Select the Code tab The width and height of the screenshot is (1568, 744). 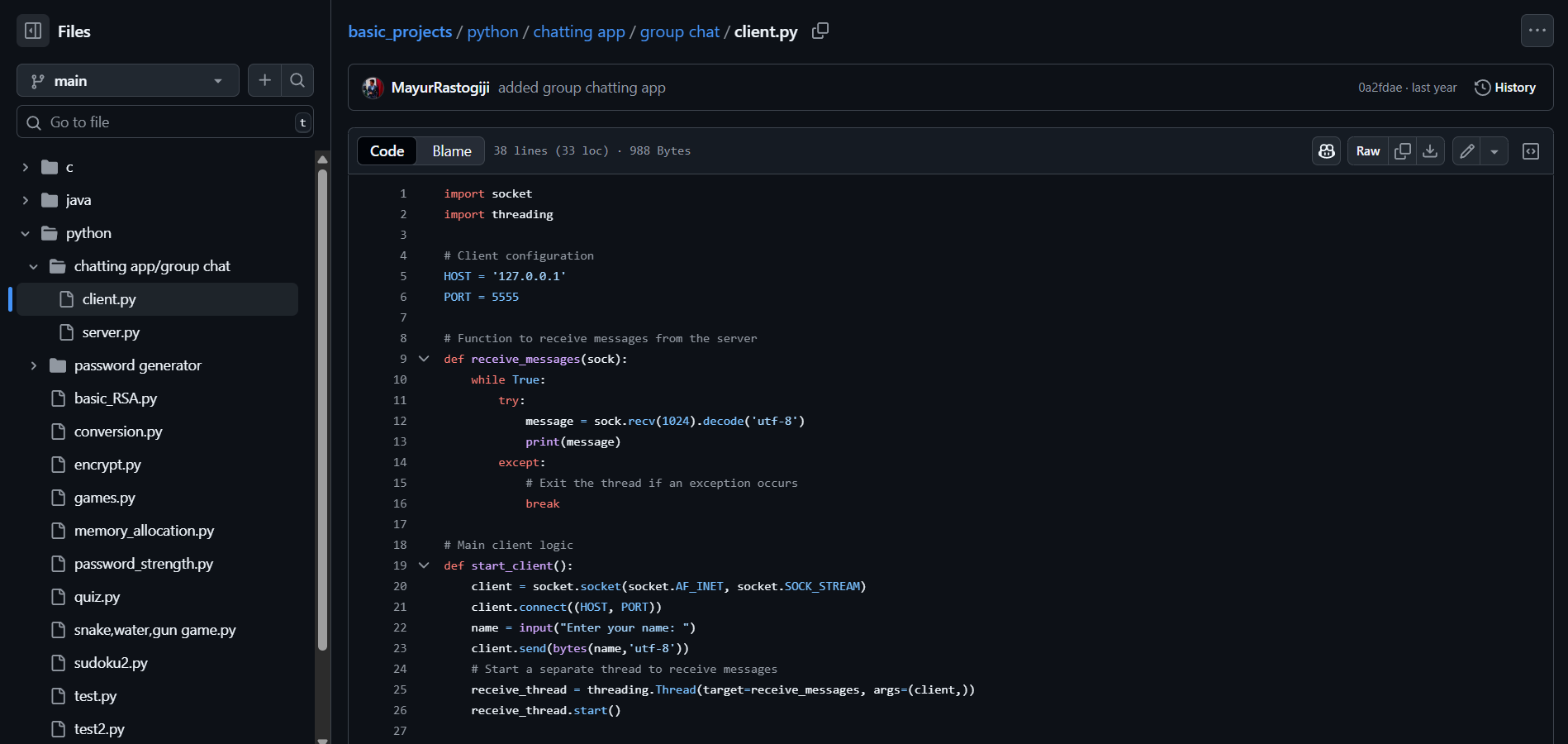tap(387, 151)
